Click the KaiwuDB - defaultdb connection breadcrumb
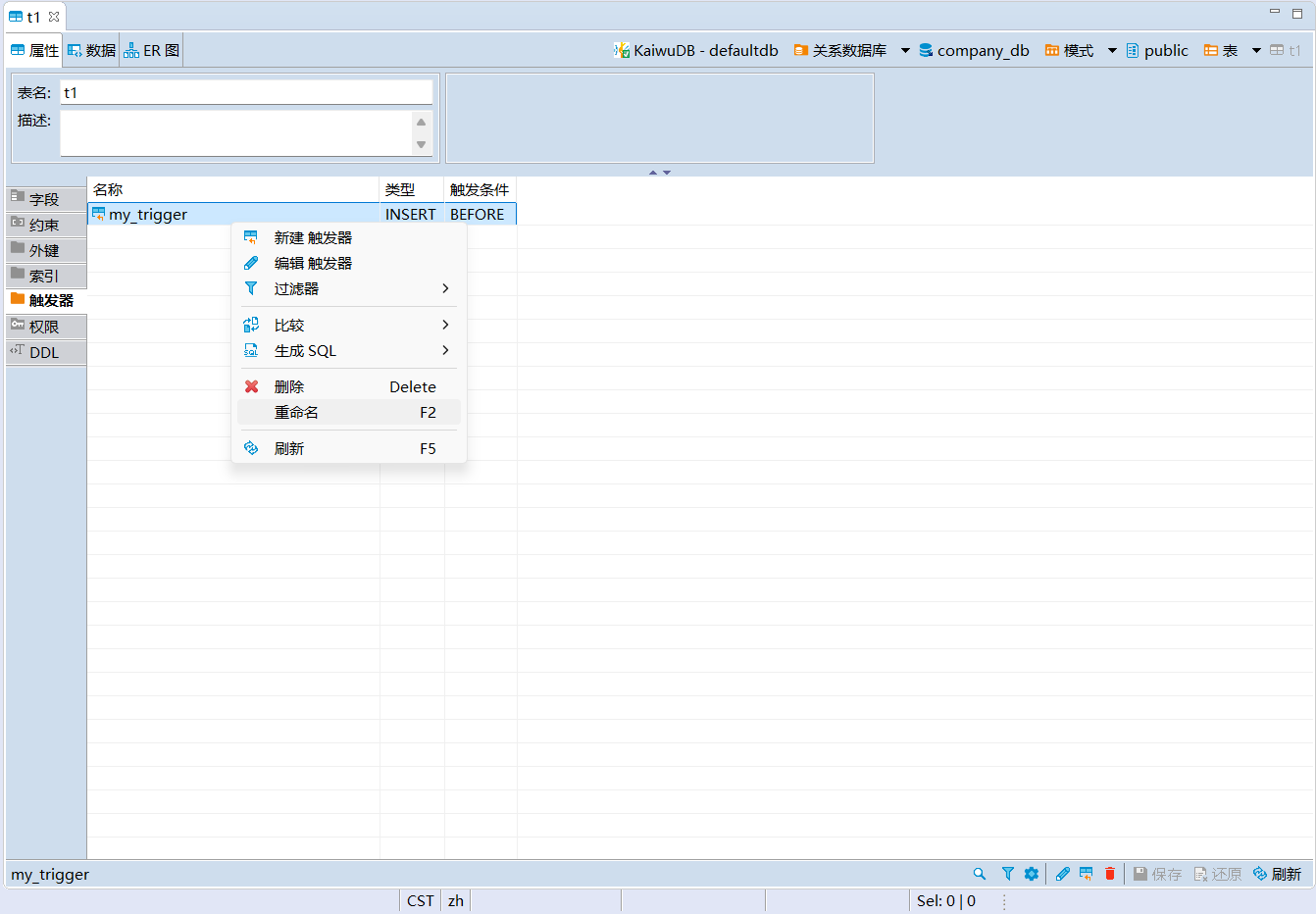The image size is (1316, 914). pos(696,51)
